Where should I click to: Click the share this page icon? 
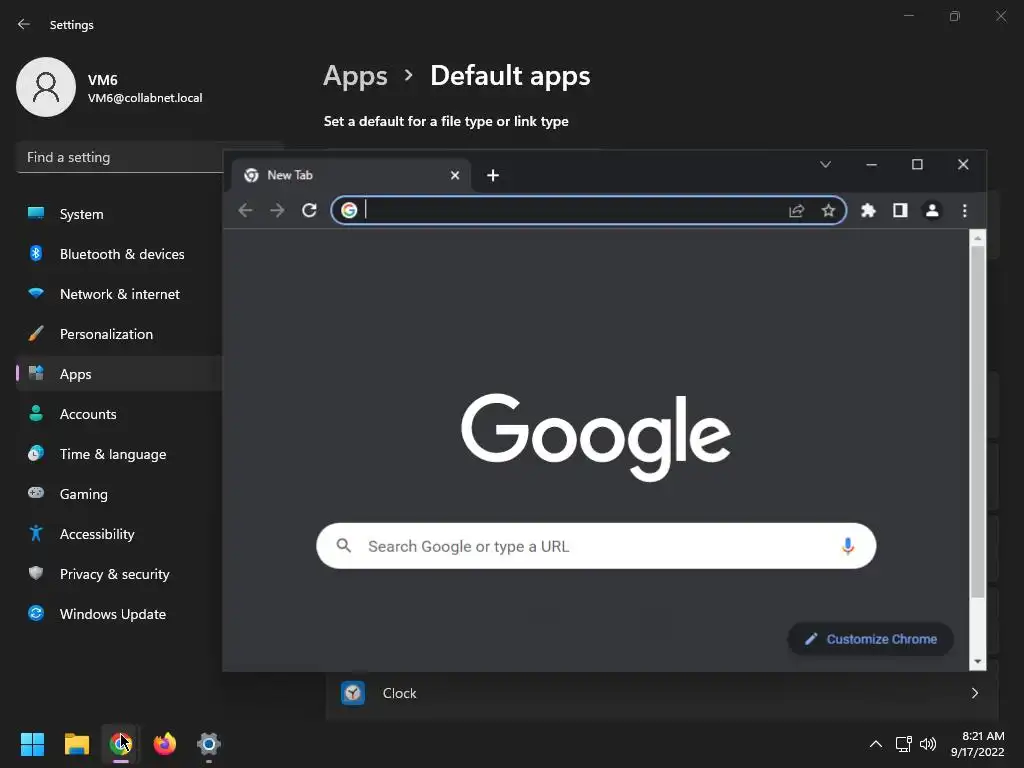click(796, 210)
